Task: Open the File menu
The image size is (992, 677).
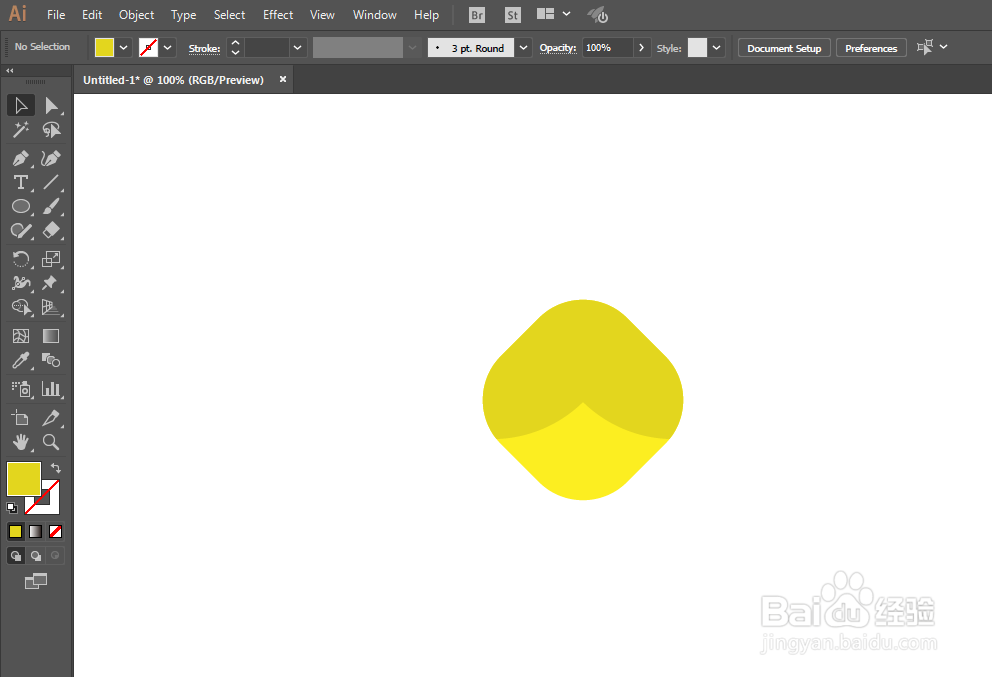Action: click(x=56, y=15)
